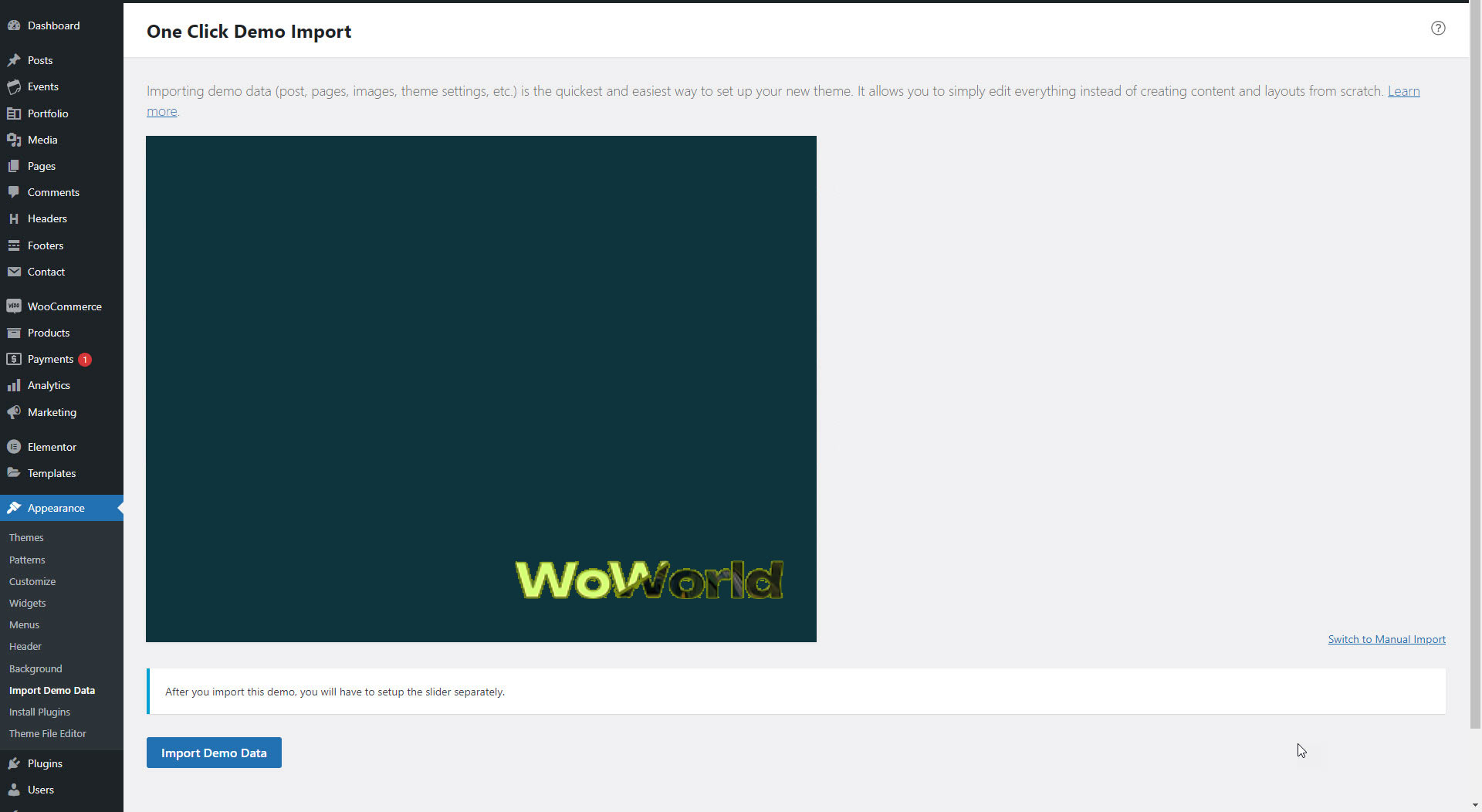This screenshot has height=812, width=1482.
Task: Open Widgets submenu item
Action: [x=28, y=603]
